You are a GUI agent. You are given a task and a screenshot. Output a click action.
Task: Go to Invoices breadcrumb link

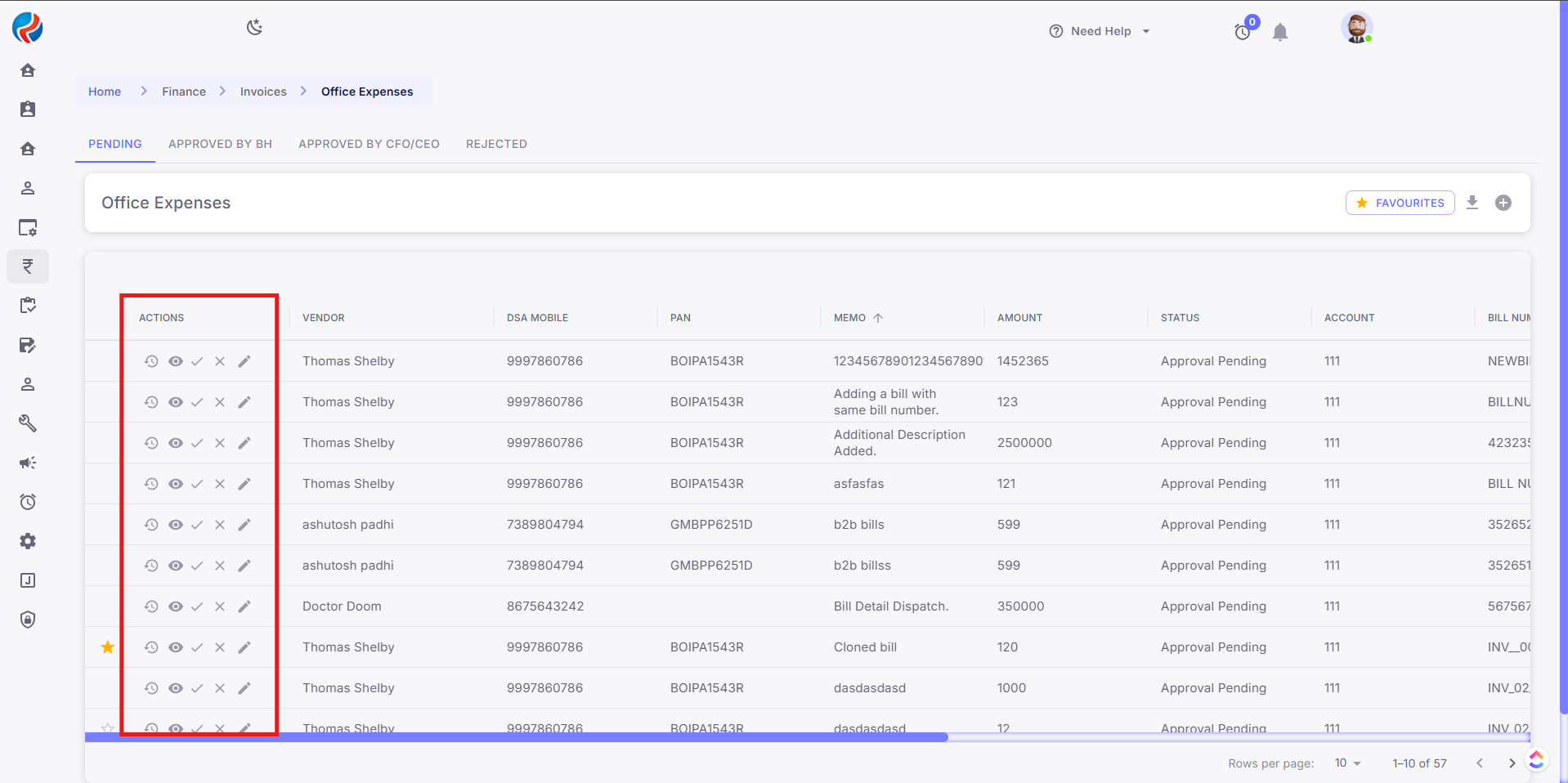click(x=263, y=92)
